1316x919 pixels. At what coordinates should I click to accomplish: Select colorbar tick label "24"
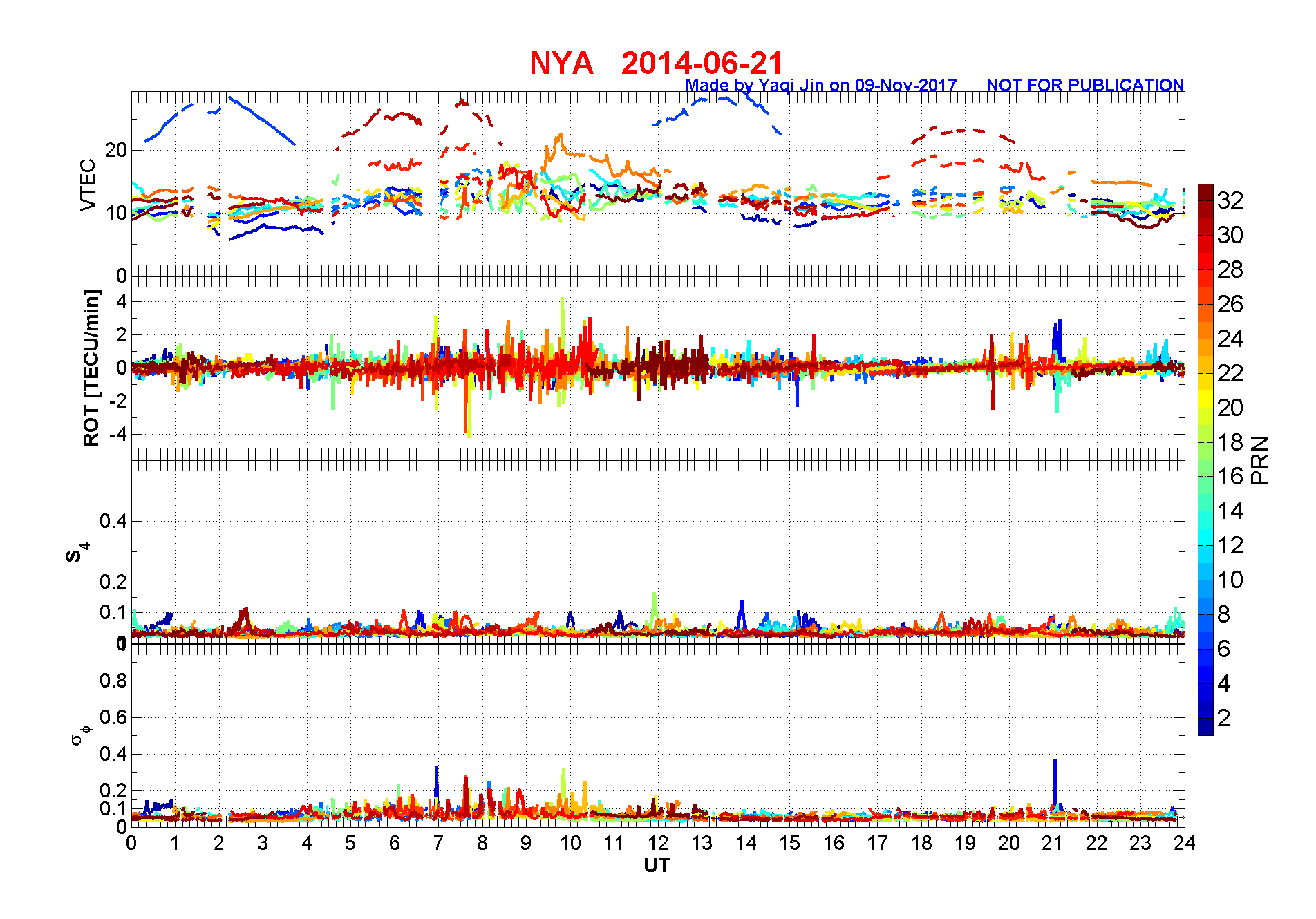tap(1230, 339)
